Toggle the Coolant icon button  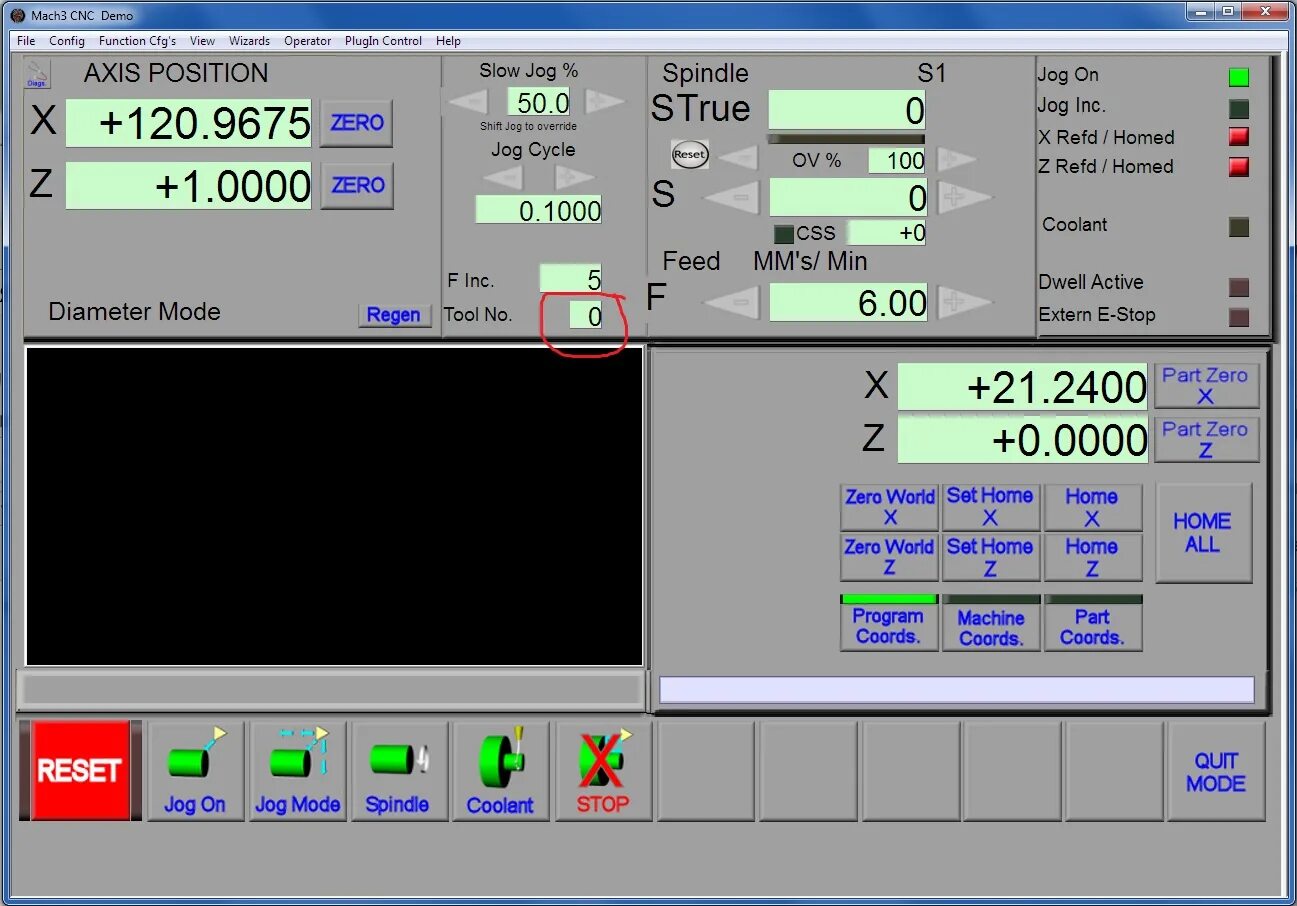(x=501, y=771)
